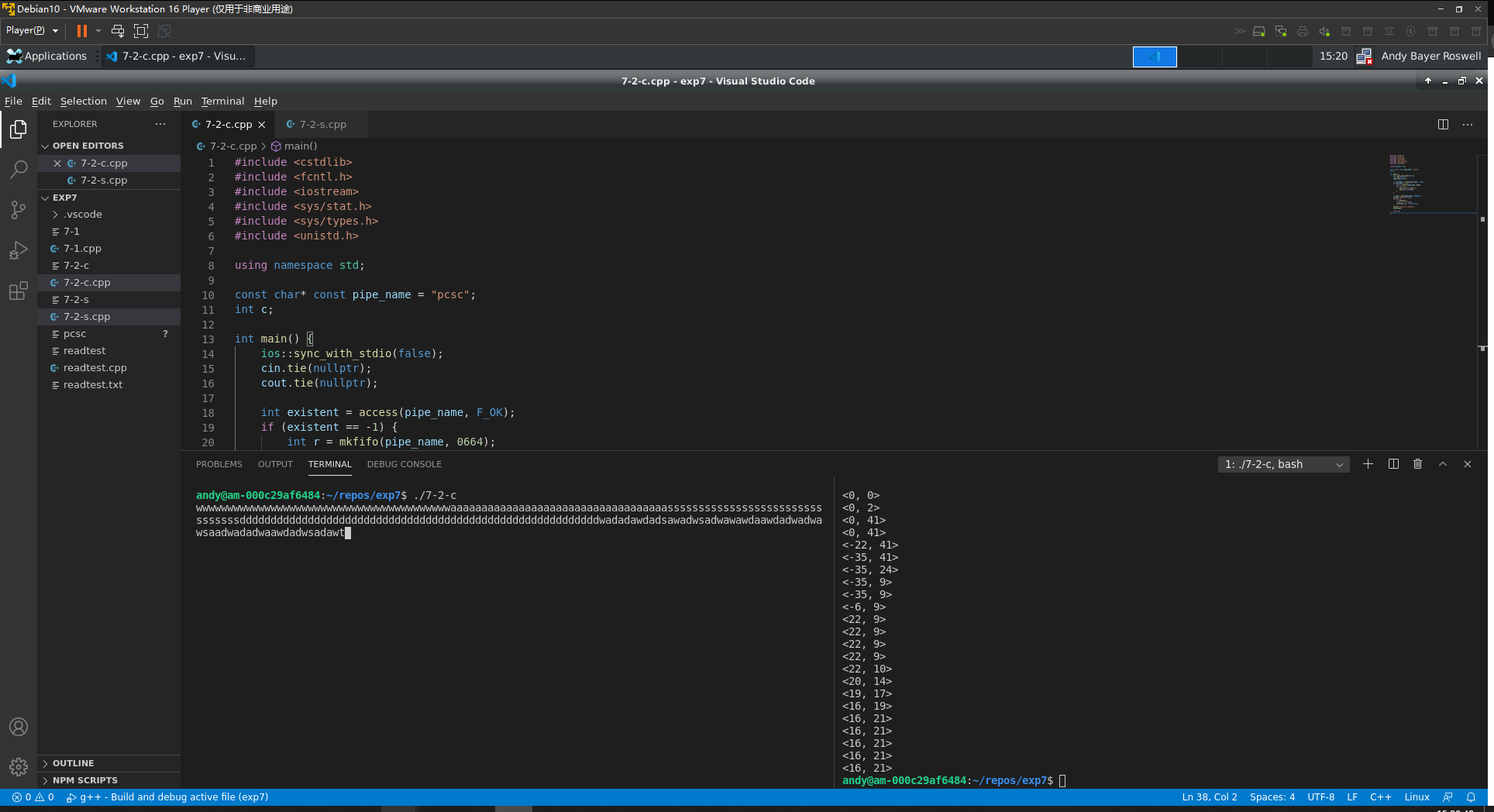This screenshot has width=1494, height=812.
Task: Select 7-2-s.cpp in Open Editors
Action: 108,181
